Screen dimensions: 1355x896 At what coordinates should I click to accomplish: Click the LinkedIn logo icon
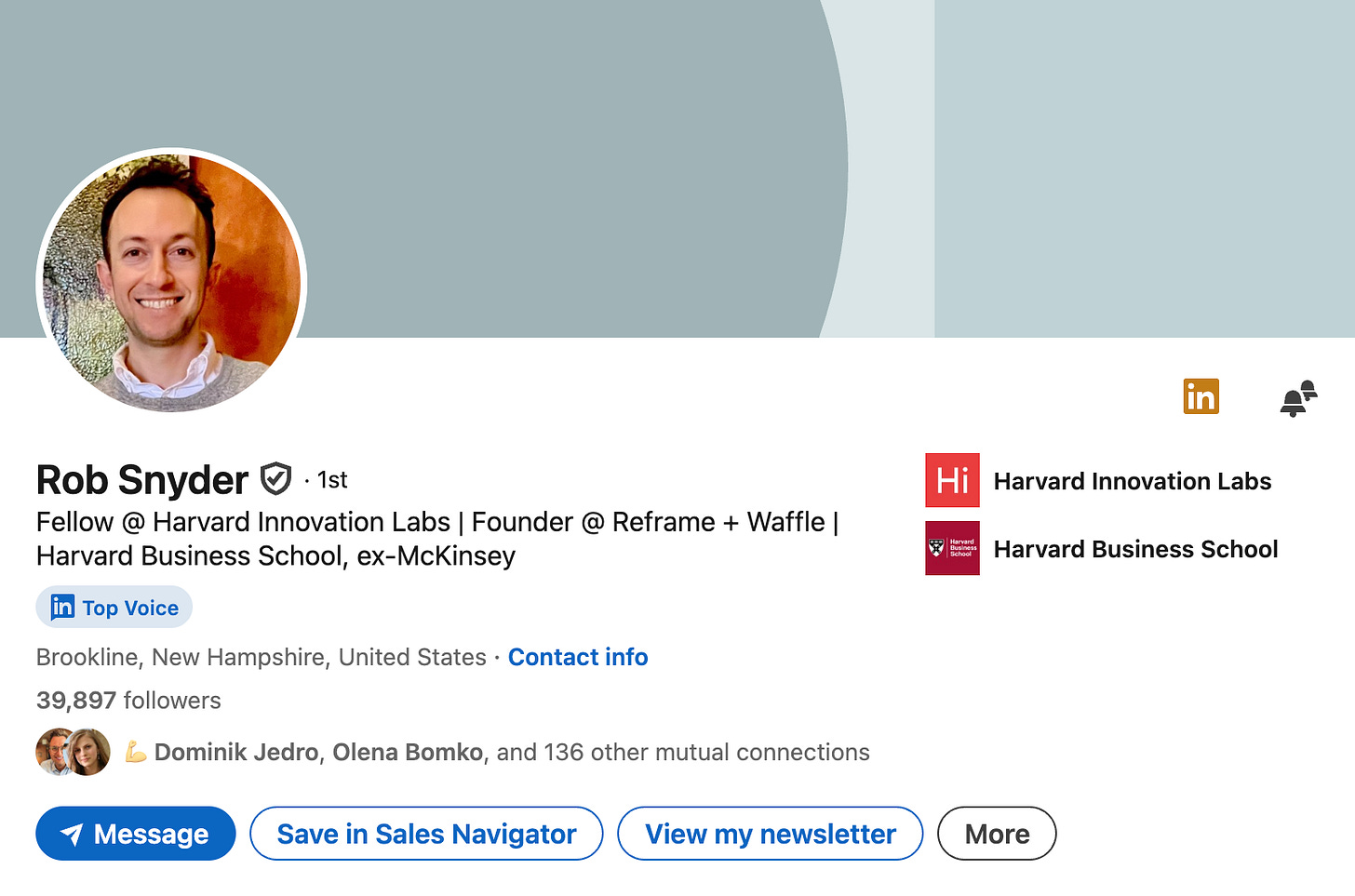(1201, 395)
